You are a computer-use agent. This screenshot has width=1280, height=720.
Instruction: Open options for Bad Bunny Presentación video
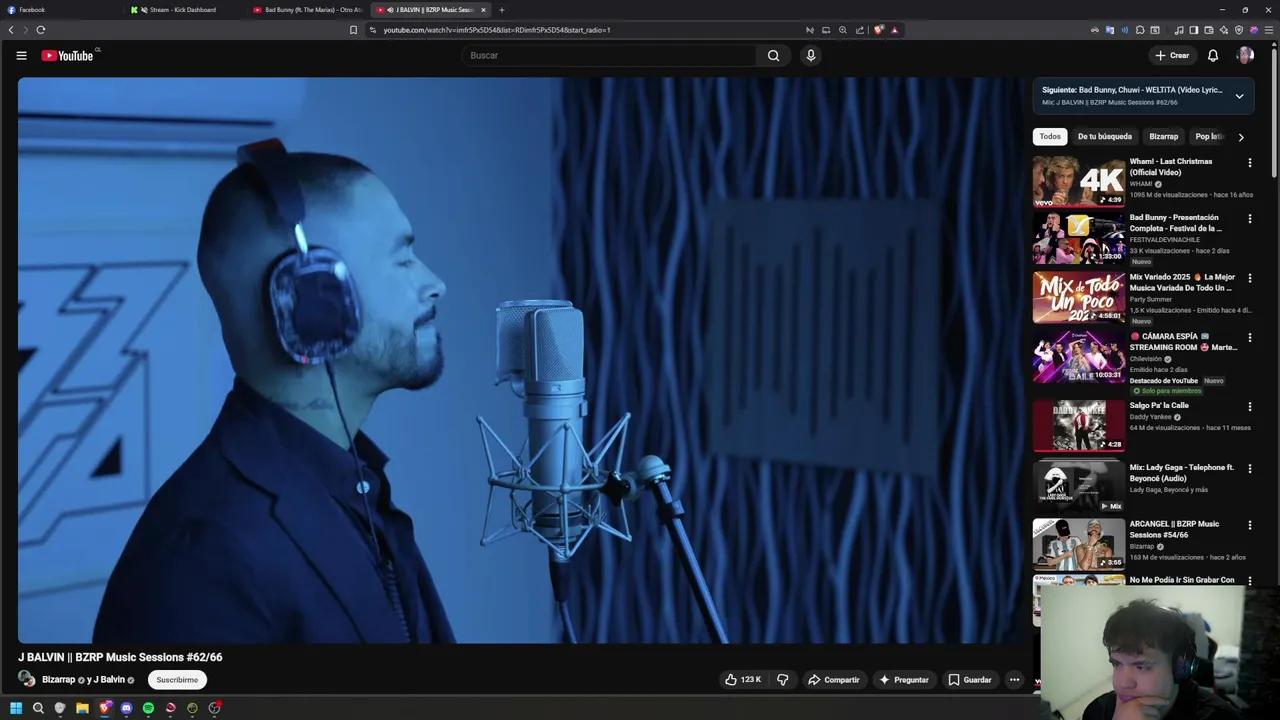click(1249, 218)
